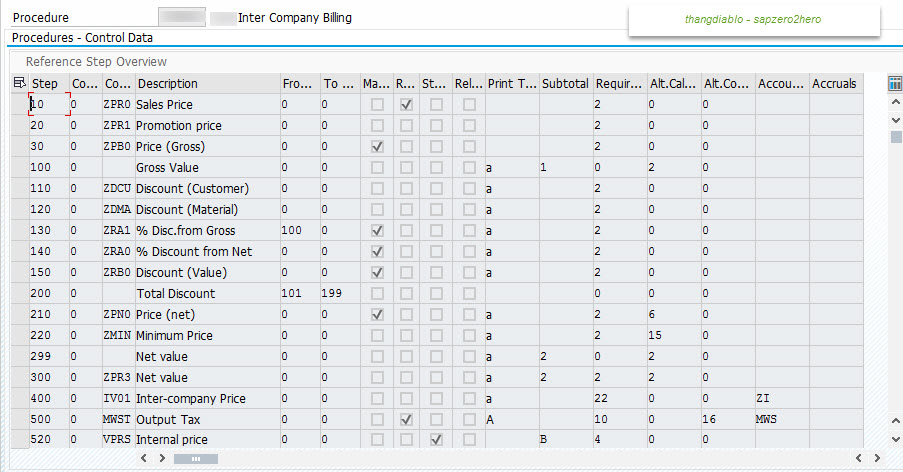This screenshot has height=472, width=903.
Task: Click the left arrow beside the horizontal scroll thumb
Action: pyautogui.click(x=145, y=458)
